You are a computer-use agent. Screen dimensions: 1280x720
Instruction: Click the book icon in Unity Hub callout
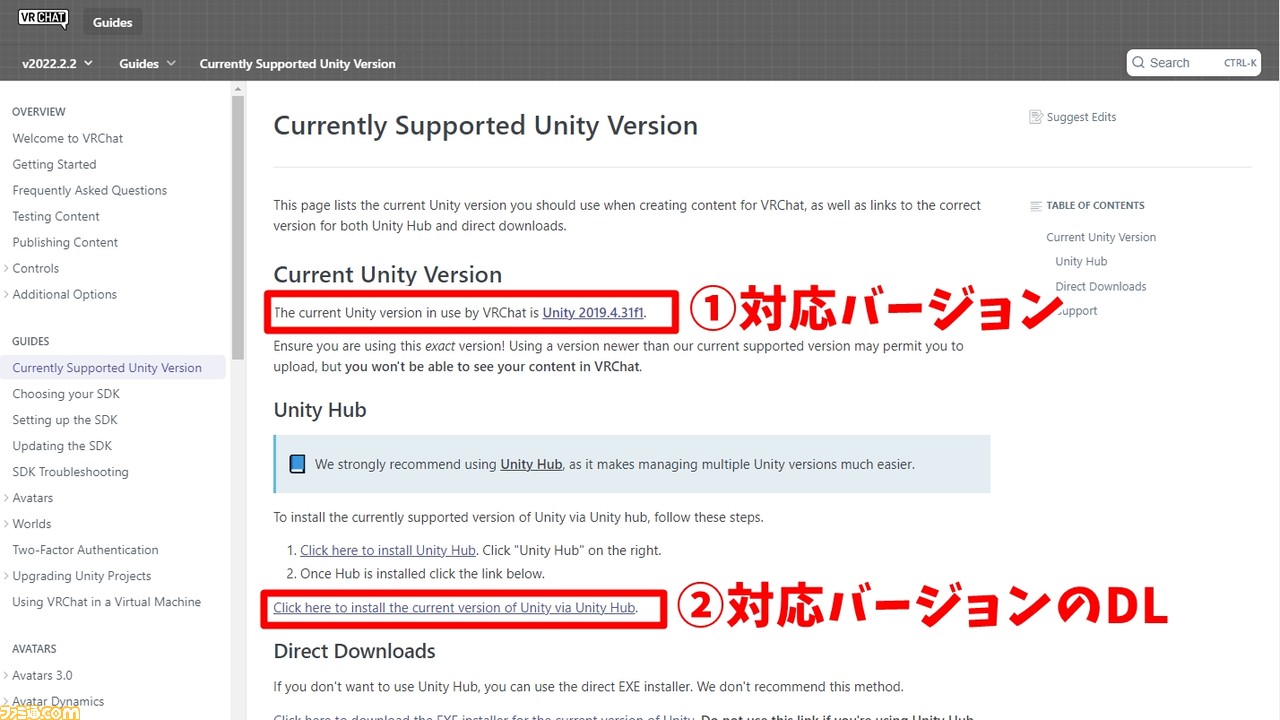coord(297,464)
